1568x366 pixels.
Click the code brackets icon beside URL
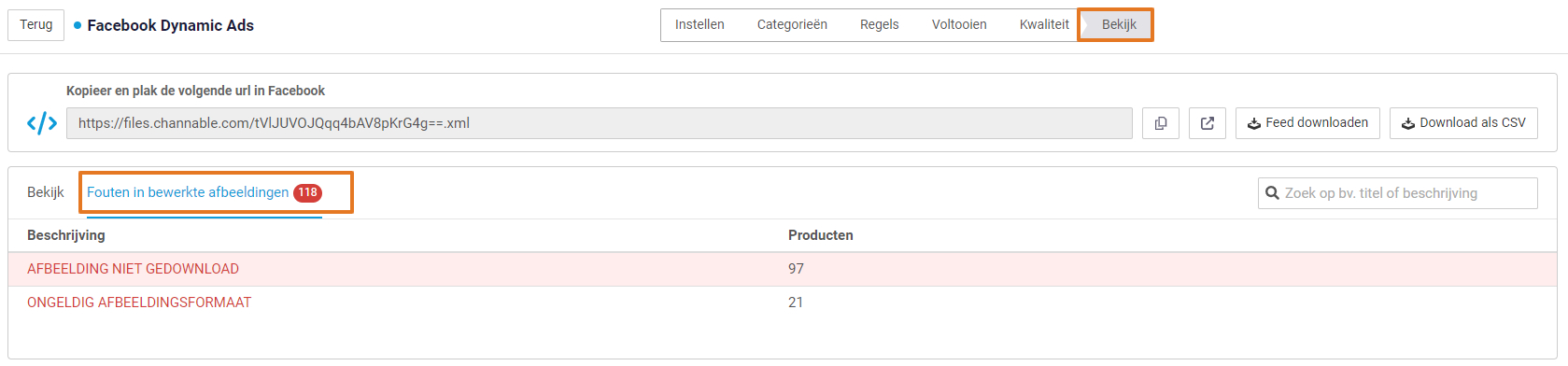coord(42,123)
